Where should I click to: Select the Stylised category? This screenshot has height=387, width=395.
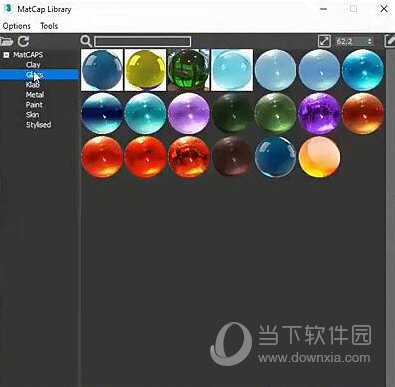[38, 125]
